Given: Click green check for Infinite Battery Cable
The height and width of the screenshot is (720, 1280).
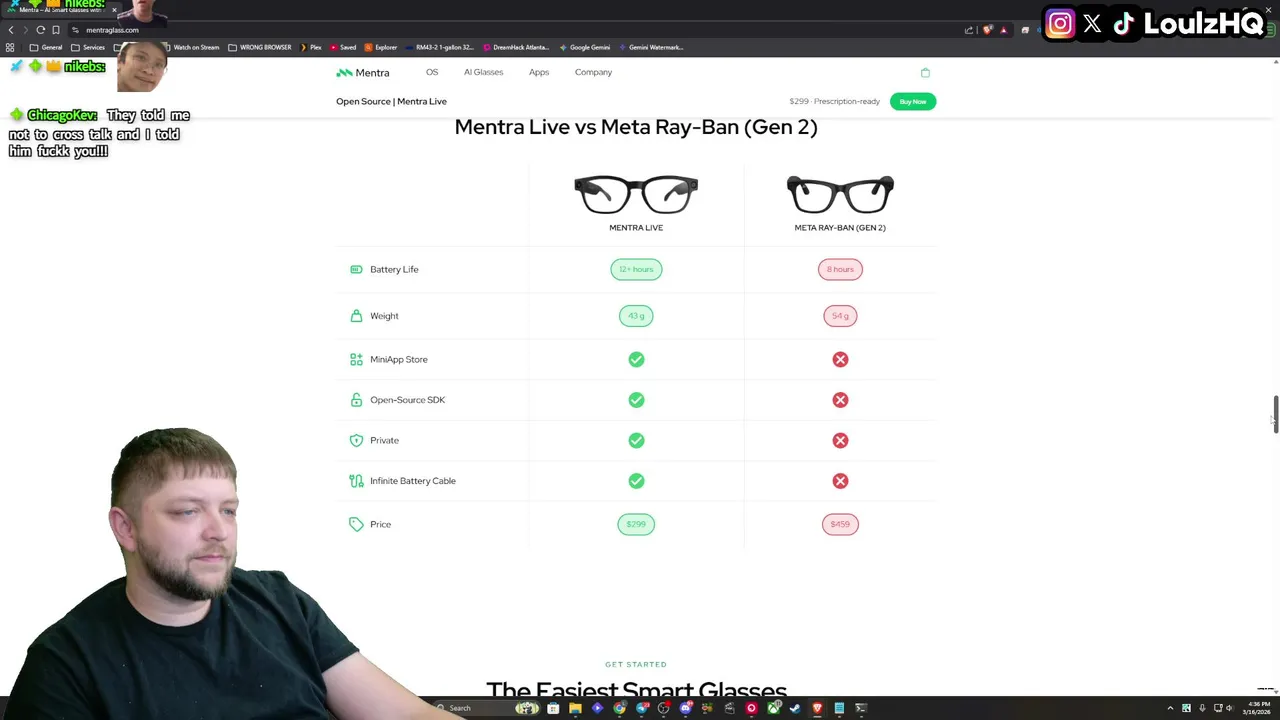Looking at the screenshot, I should tap(636, 481).
